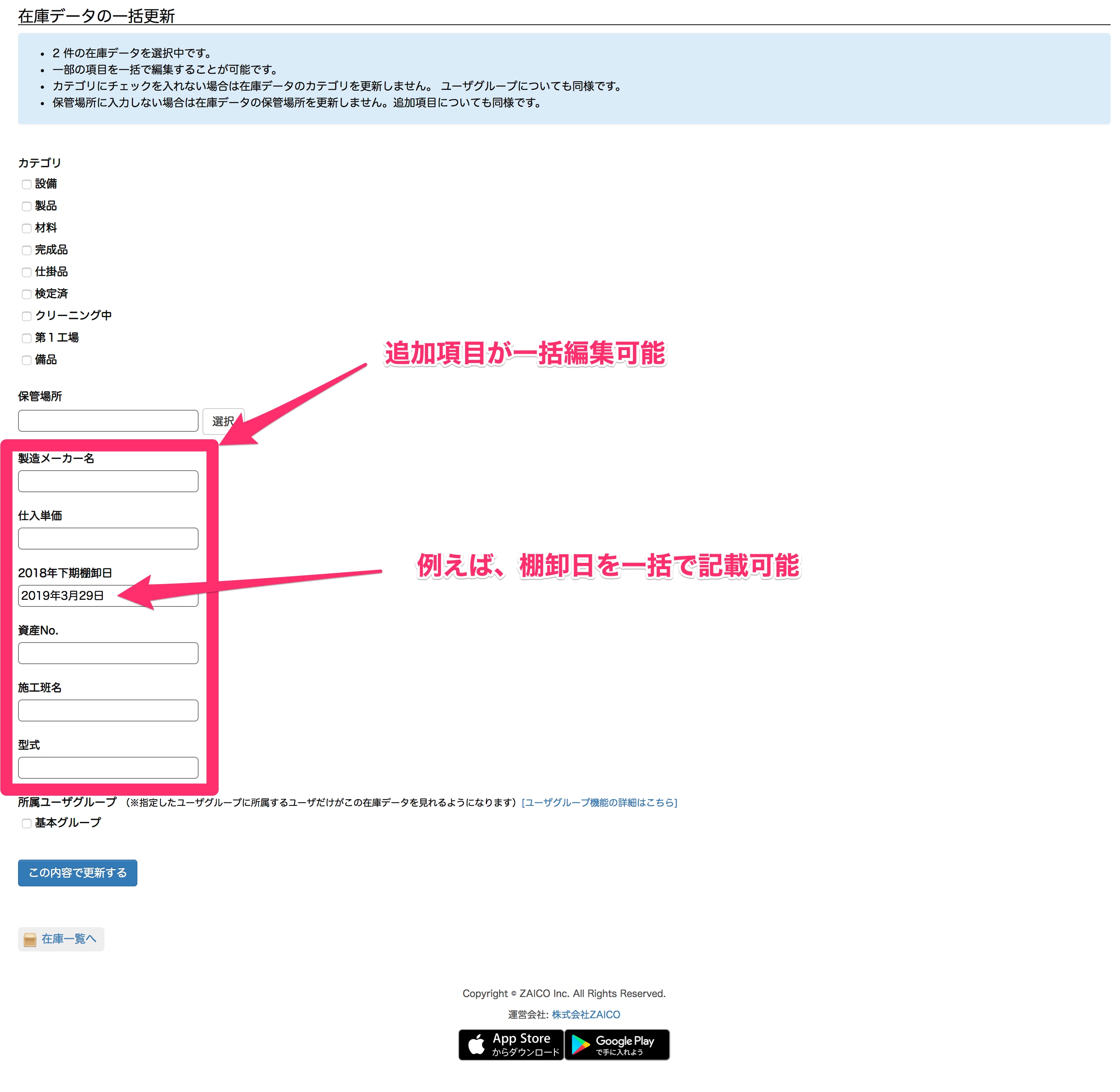Tick the 第1工場 category checkbox
Screen dimensions: 1120x1092
click(26, 338)
